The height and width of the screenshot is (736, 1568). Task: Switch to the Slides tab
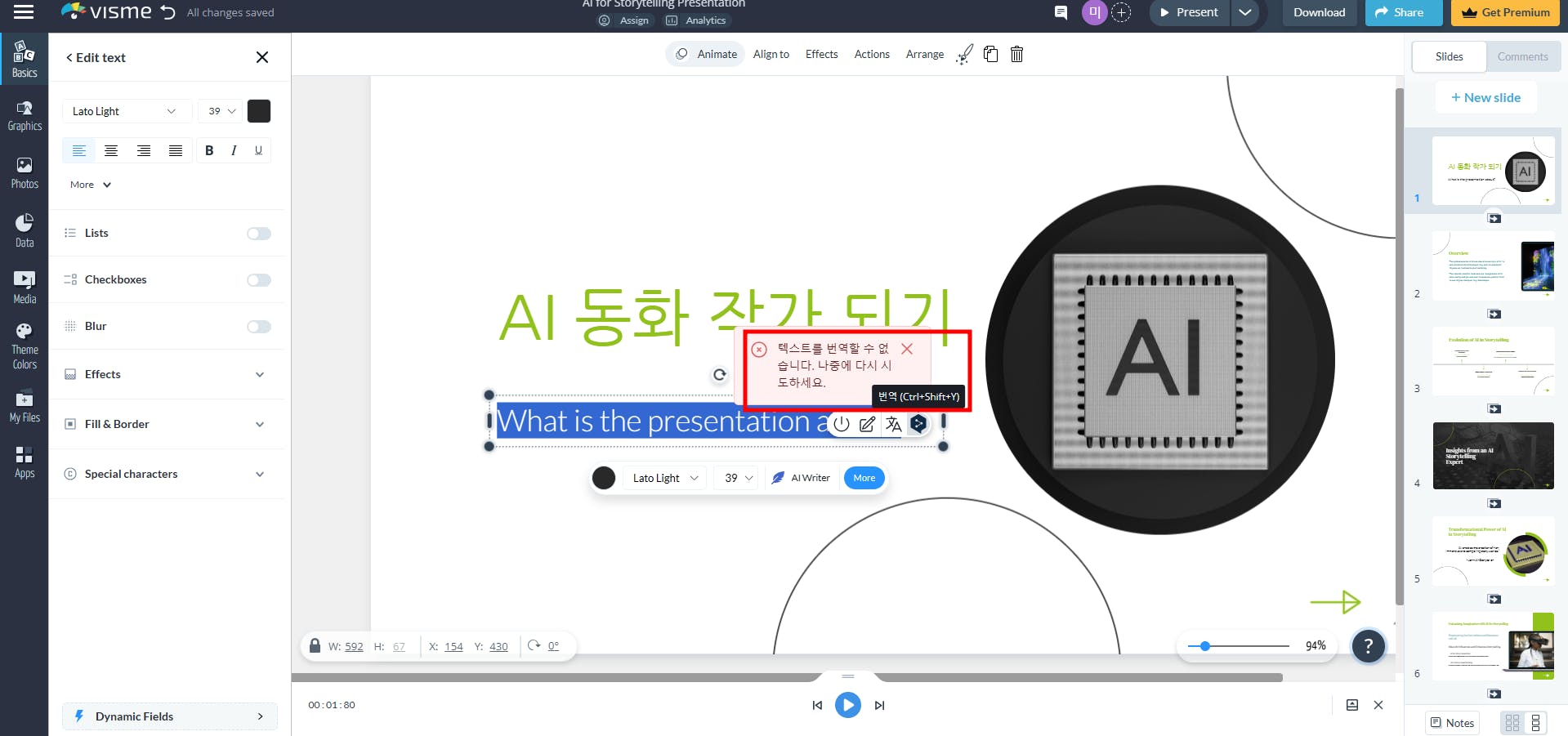point(1450,56)
